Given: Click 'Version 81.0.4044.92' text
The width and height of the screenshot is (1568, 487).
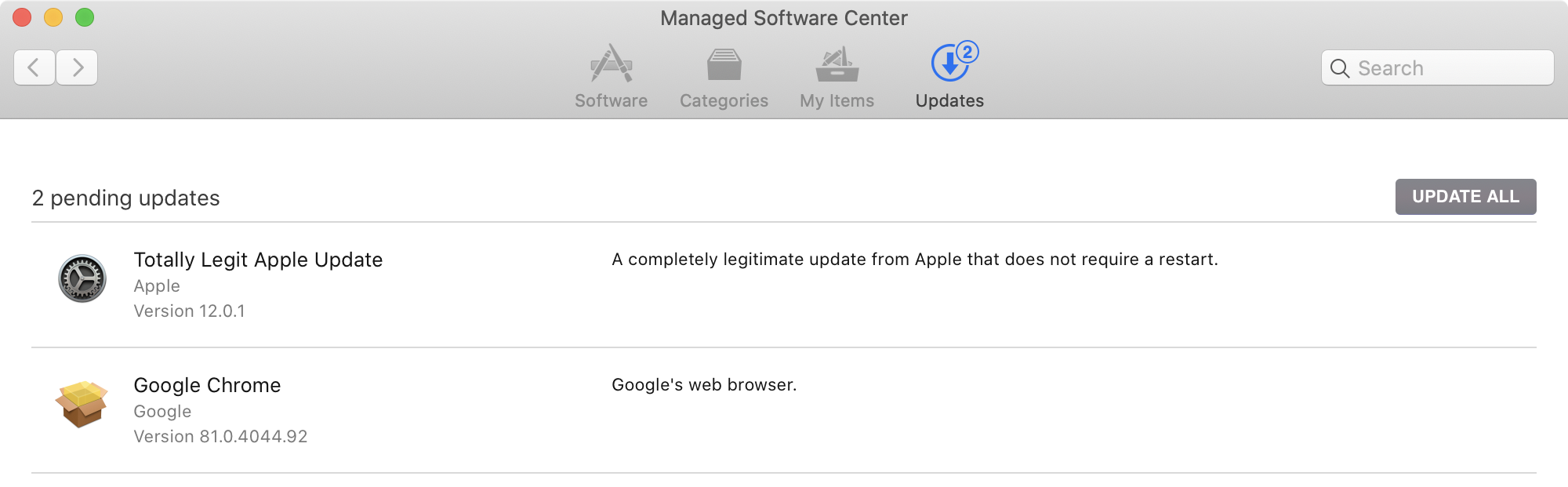Looking at the screenshot, I should pos(220,437).
